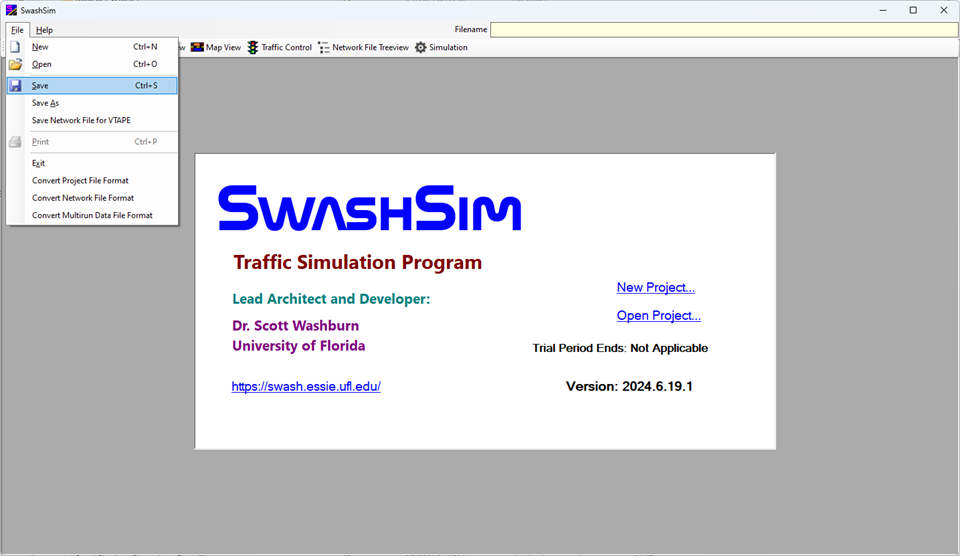960x556 pixels.
Task: Click the Traffic Control traffic light icon
Action: point(253,47)
